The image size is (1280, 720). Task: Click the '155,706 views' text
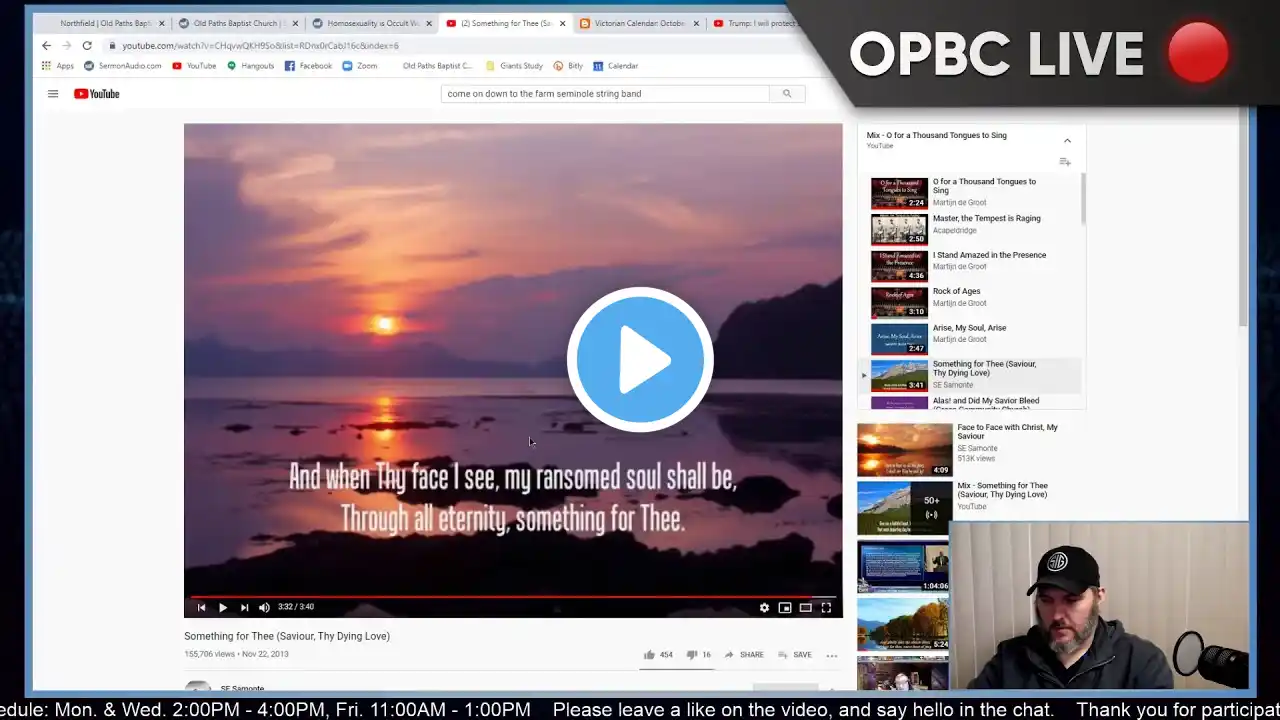pyautogui.click(x=209, y=654)
